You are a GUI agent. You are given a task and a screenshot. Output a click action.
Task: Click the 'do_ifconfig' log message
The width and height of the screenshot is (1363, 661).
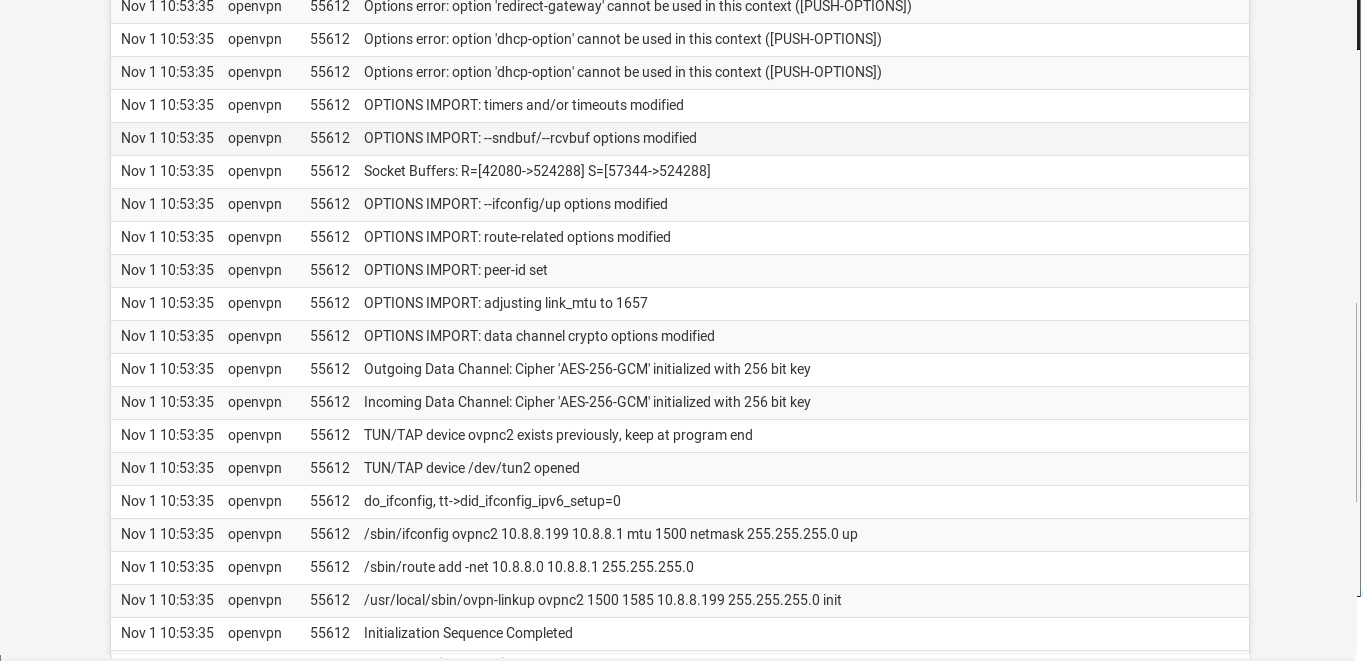click(492, 501)
